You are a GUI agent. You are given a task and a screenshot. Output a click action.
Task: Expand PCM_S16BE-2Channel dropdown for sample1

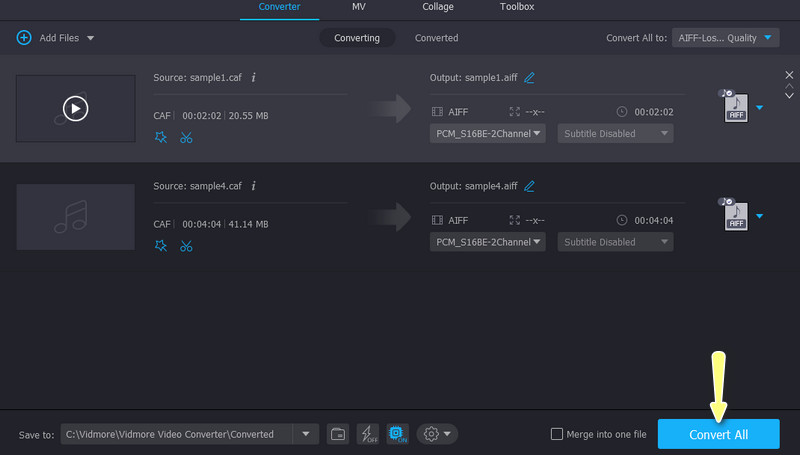(x=488, y=133)
